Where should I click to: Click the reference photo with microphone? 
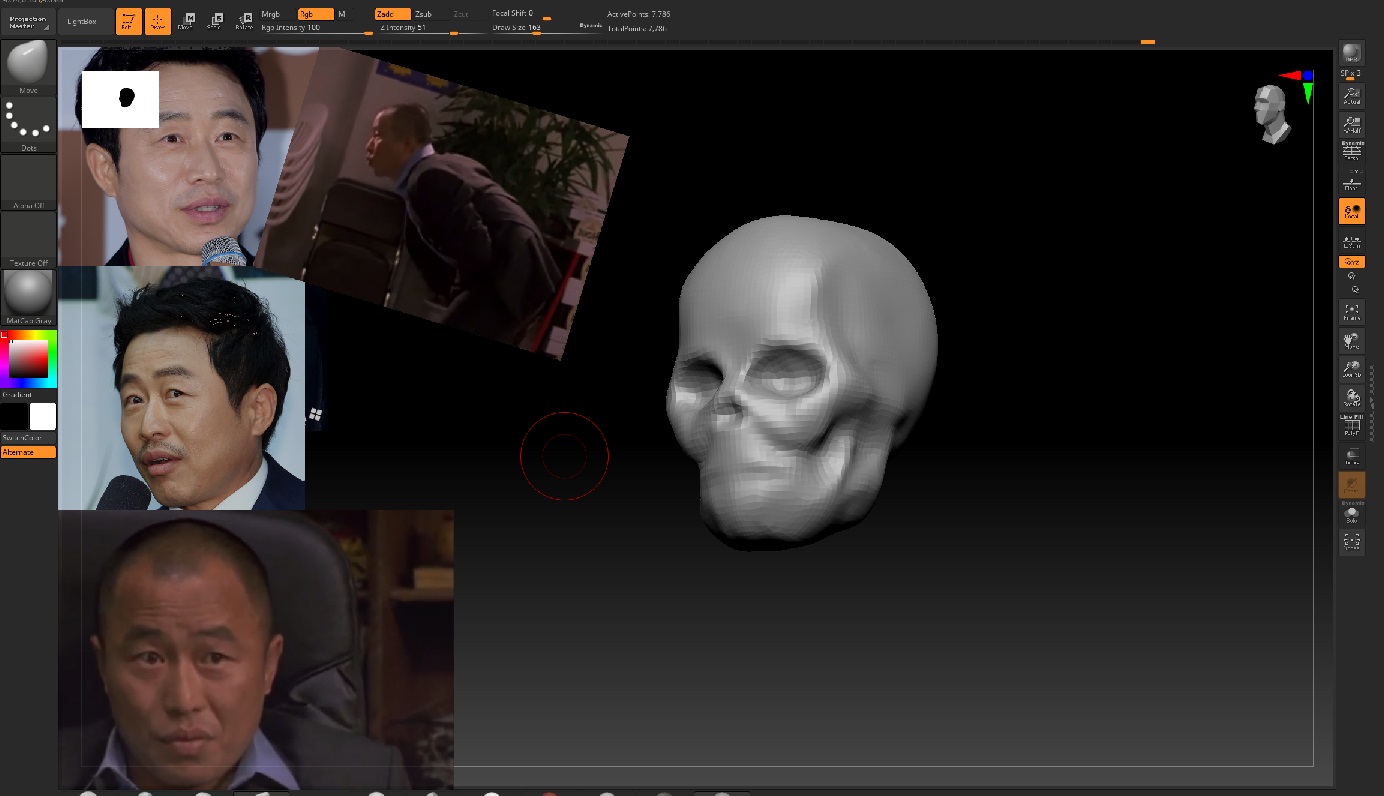[x=182, y=388]
